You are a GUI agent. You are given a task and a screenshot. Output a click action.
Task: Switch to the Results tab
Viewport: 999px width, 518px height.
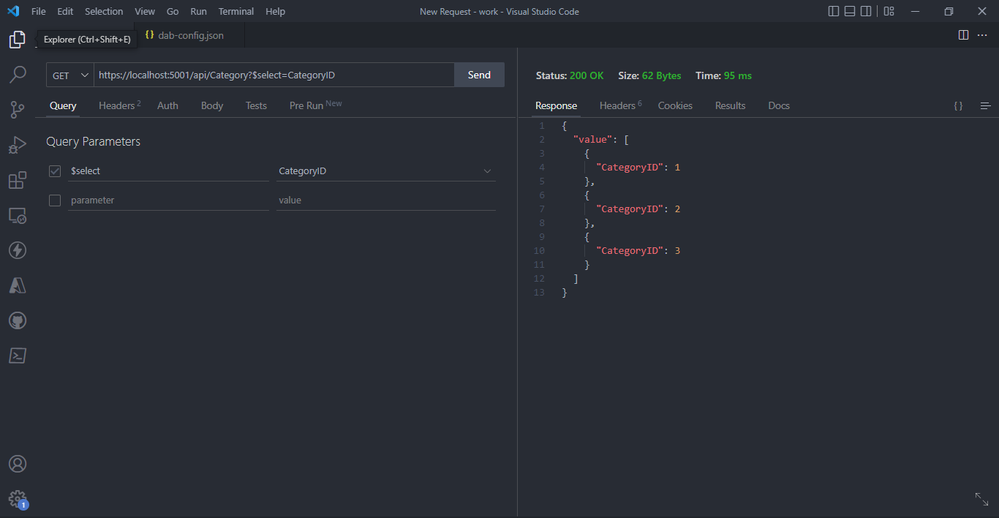pos(730,106)
